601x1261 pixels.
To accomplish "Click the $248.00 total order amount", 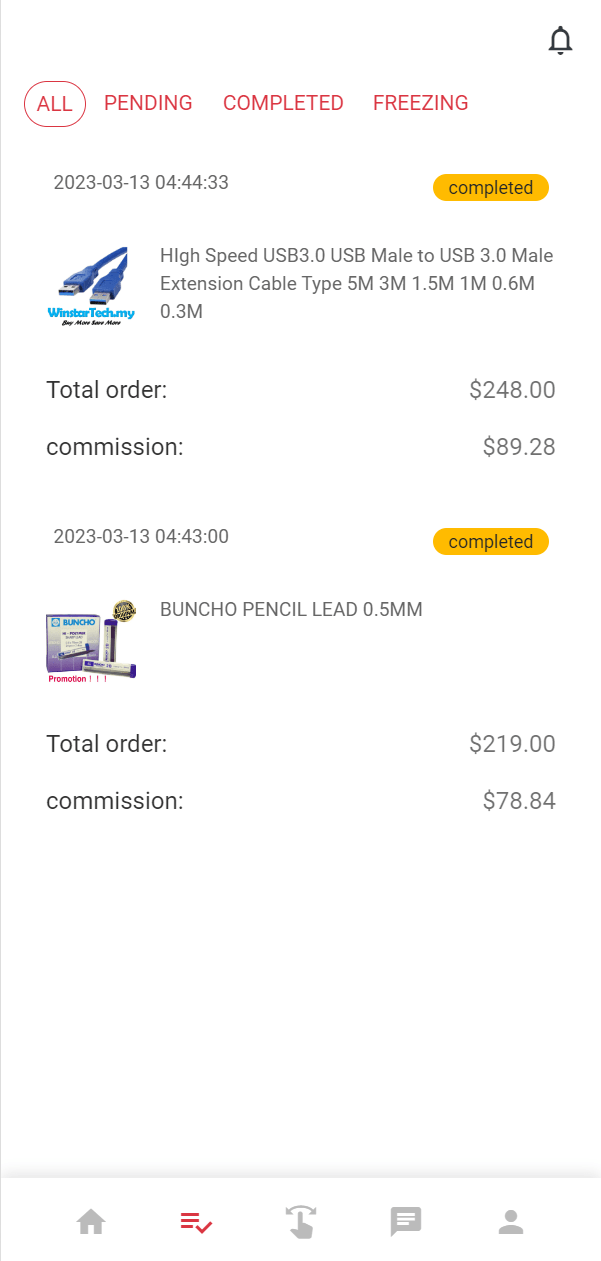I will tap(512, 390).
